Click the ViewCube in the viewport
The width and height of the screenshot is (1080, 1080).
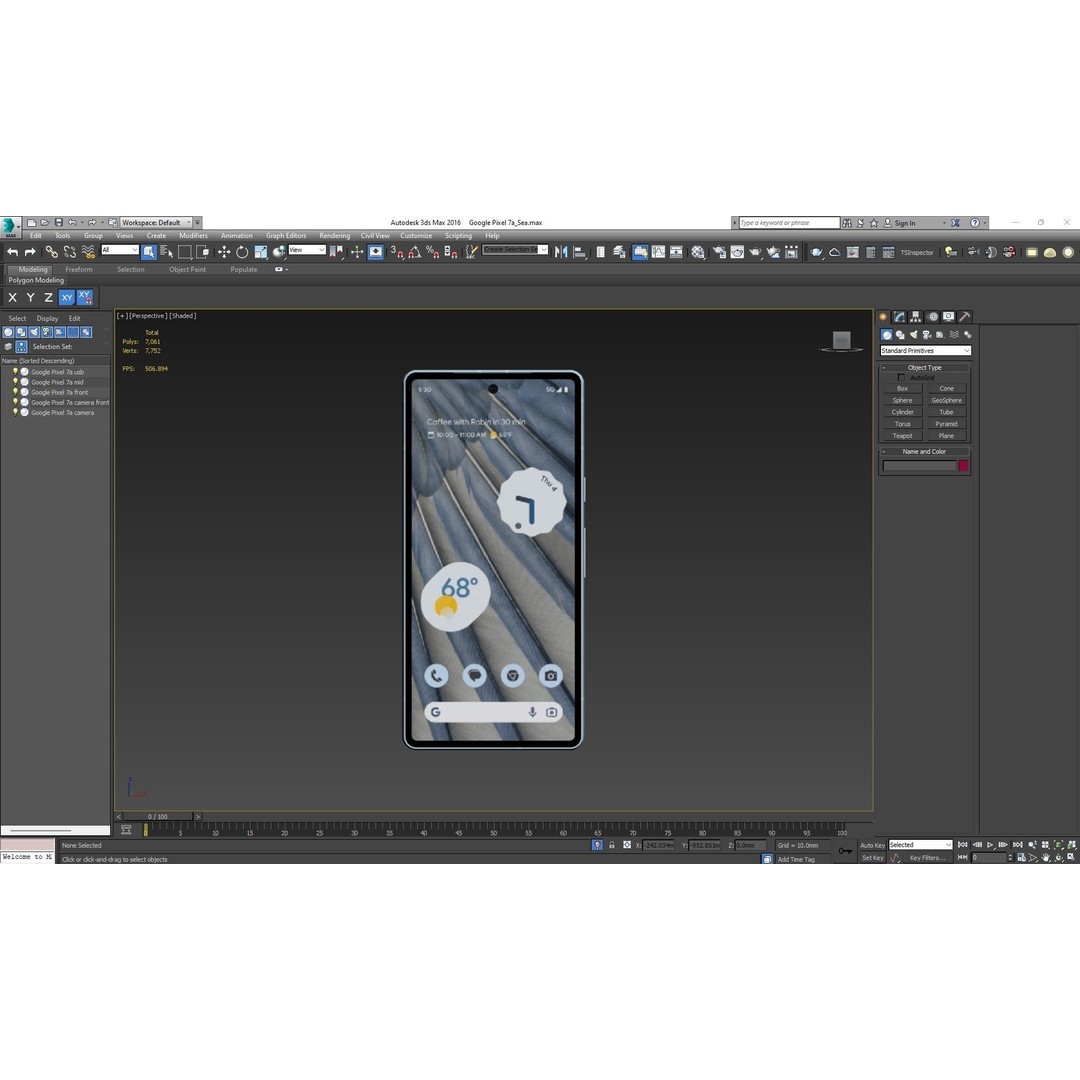pyautogui.click(x=841, y=340)
